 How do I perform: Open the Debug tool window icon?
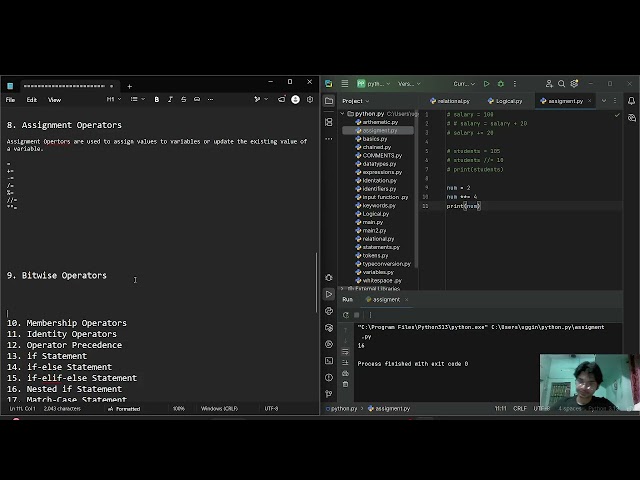click(329, 278)
